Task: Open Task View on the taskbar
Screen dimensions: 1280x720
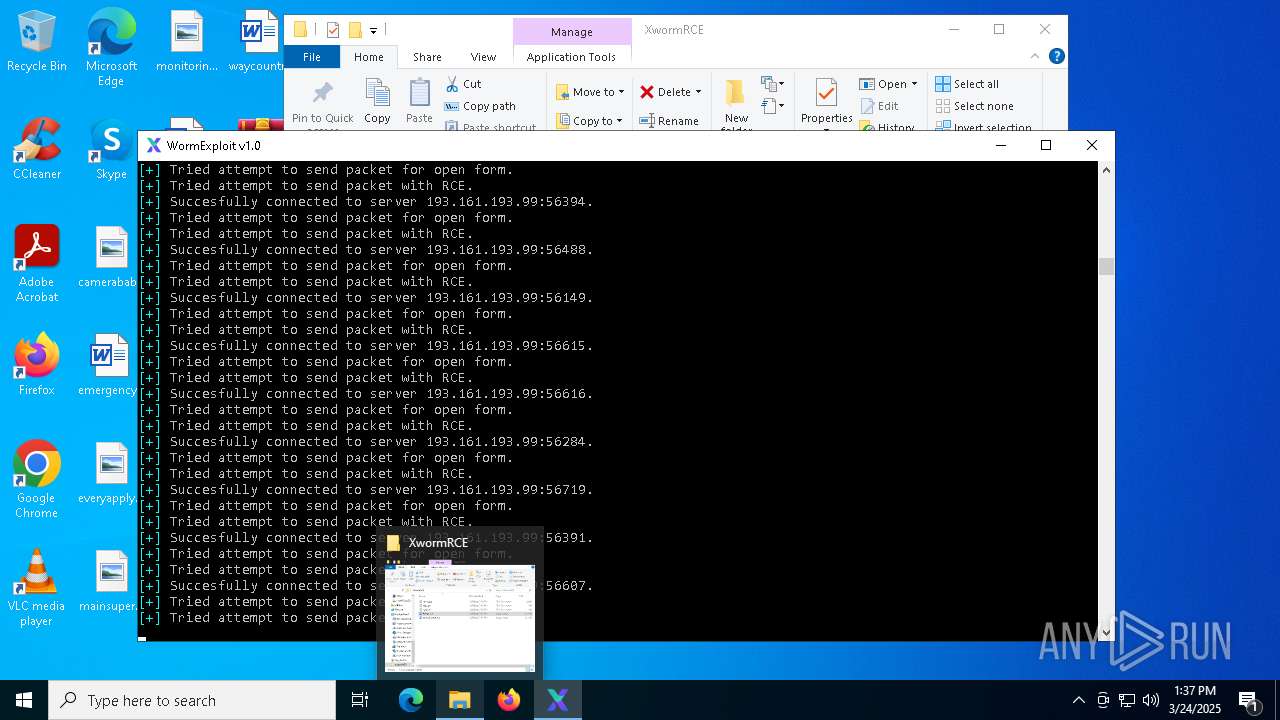Action: [360, 700]
